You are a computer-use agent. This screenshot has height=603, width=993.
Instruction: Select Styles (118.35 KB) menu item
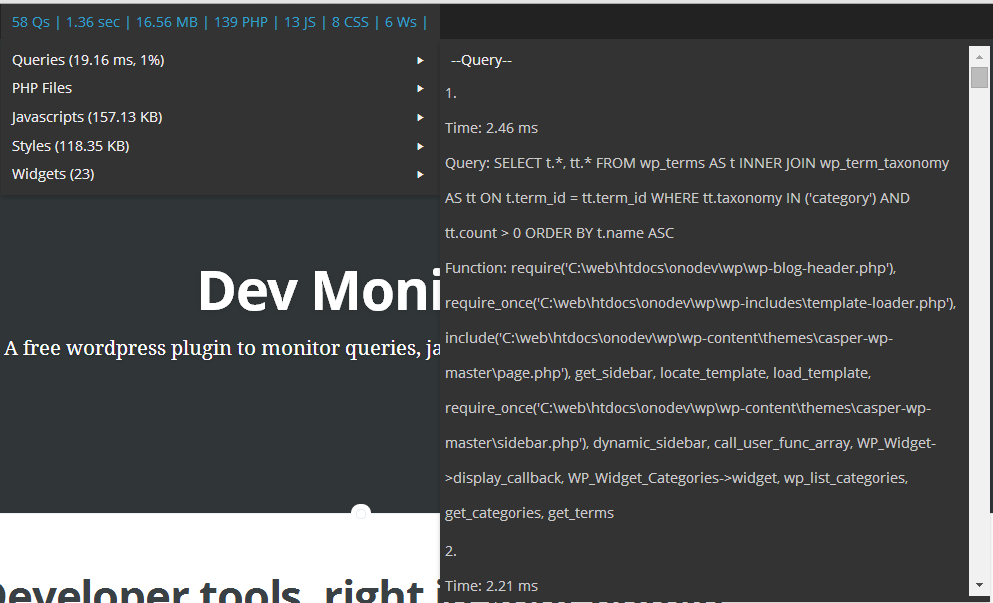[220, 146]
